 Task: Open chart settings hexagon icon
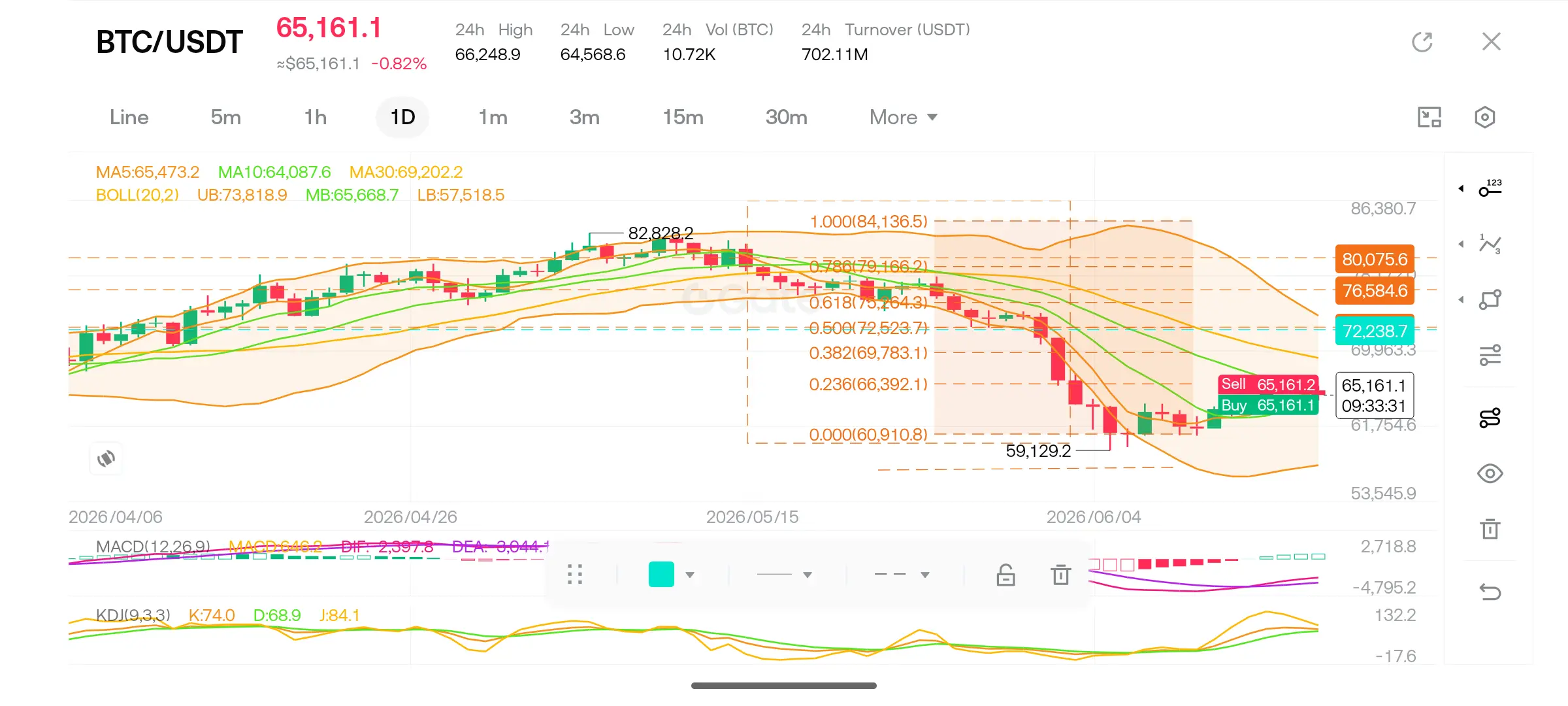(x=1485, y=117)
